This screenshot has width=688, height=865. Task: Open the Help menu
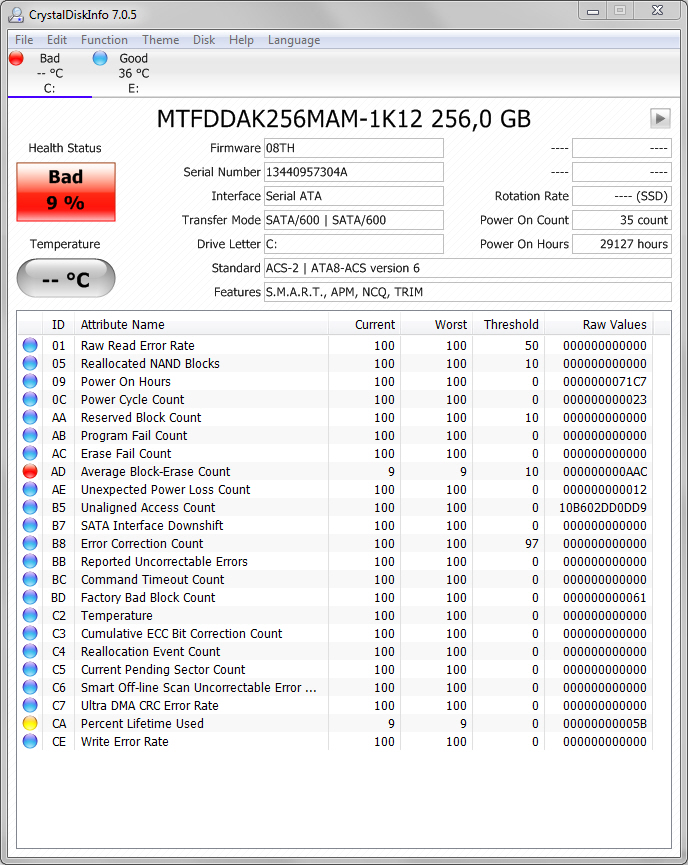click(241, 40)
